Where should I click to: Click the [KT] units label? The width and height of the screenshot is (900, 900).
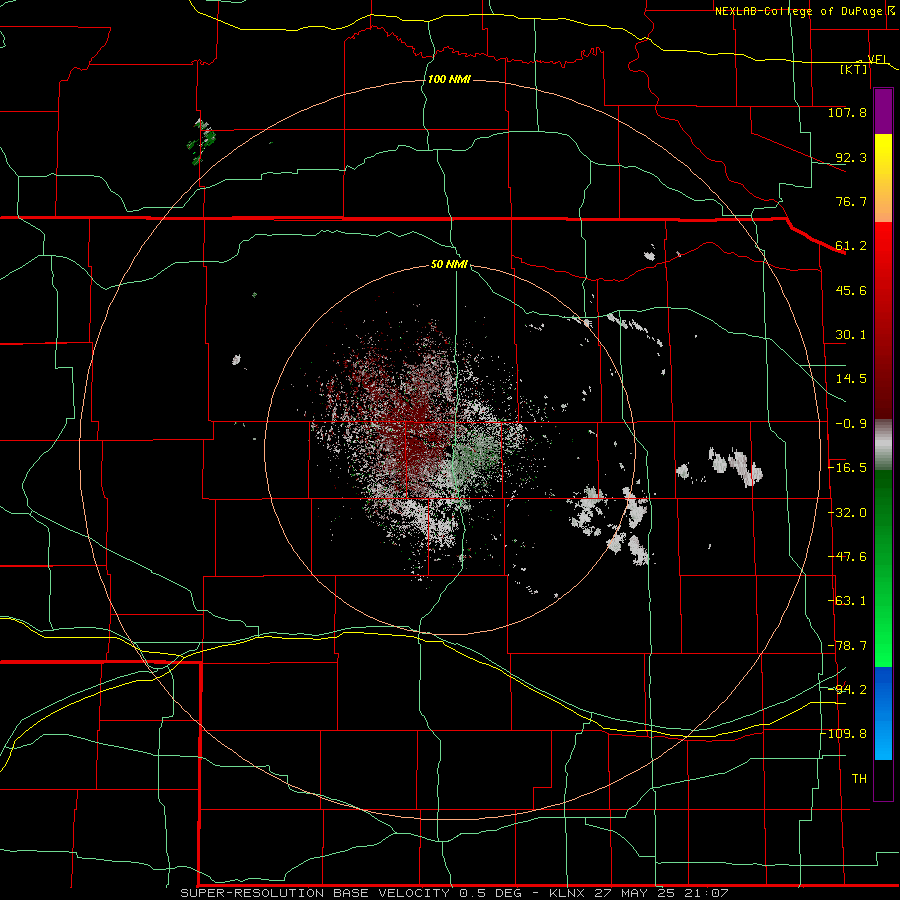pos(854,69)
